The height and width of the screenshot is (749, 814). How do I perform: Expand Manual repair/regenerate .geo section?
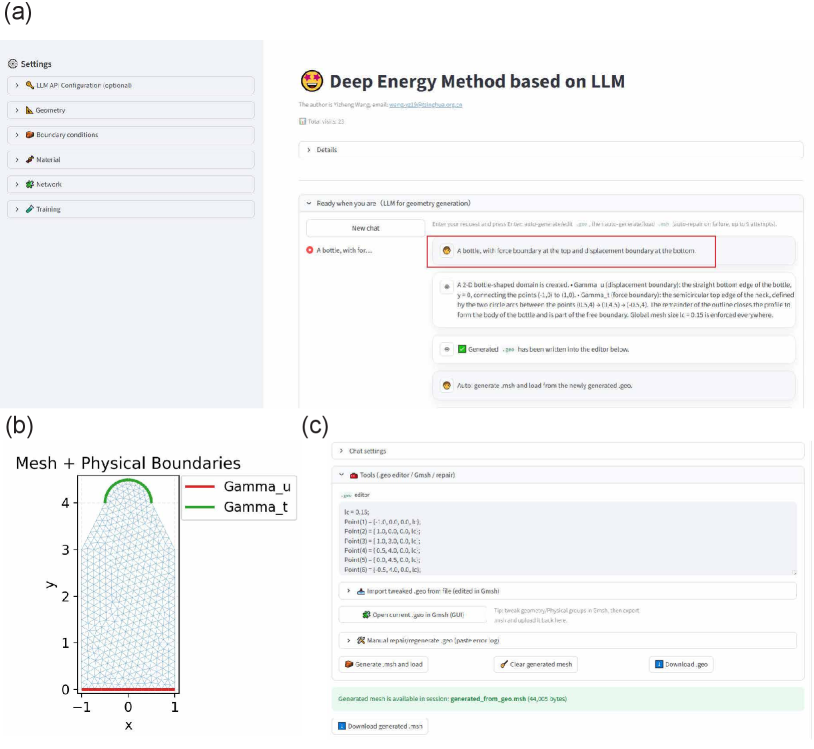coord(568,641)
